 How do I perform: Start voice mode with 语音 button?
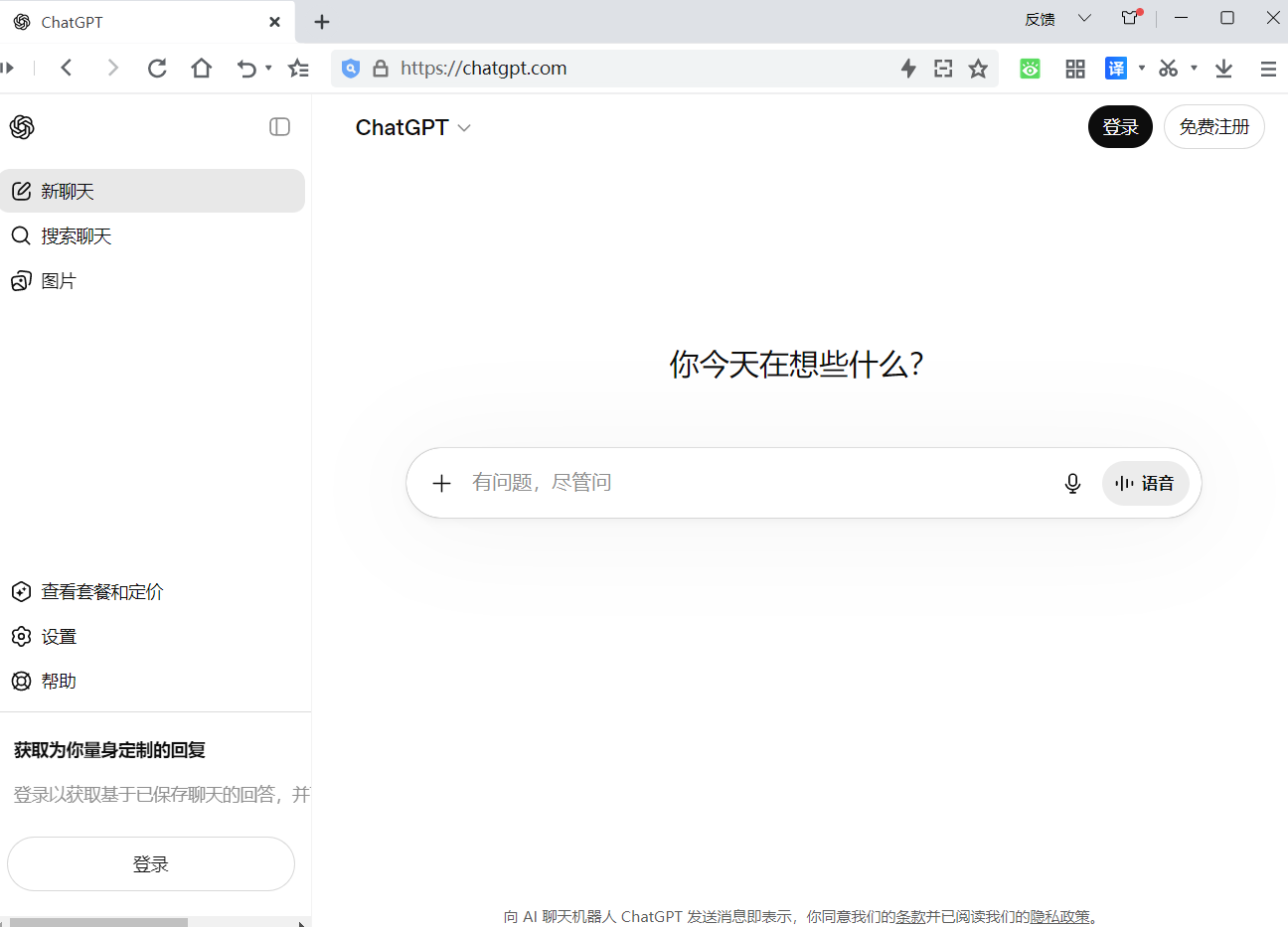(1145, 483)
